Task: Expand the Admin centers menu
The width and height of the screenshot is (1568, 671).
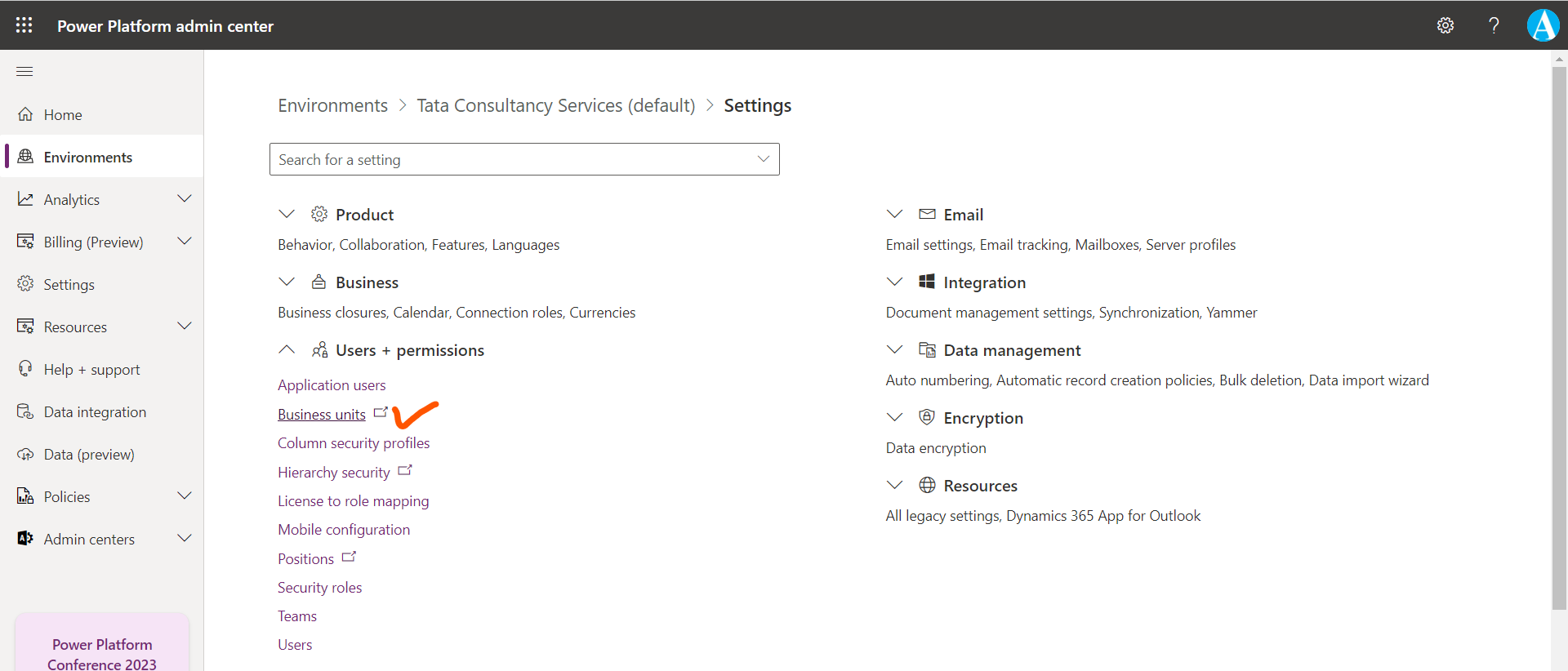Action: pos(185,539)
